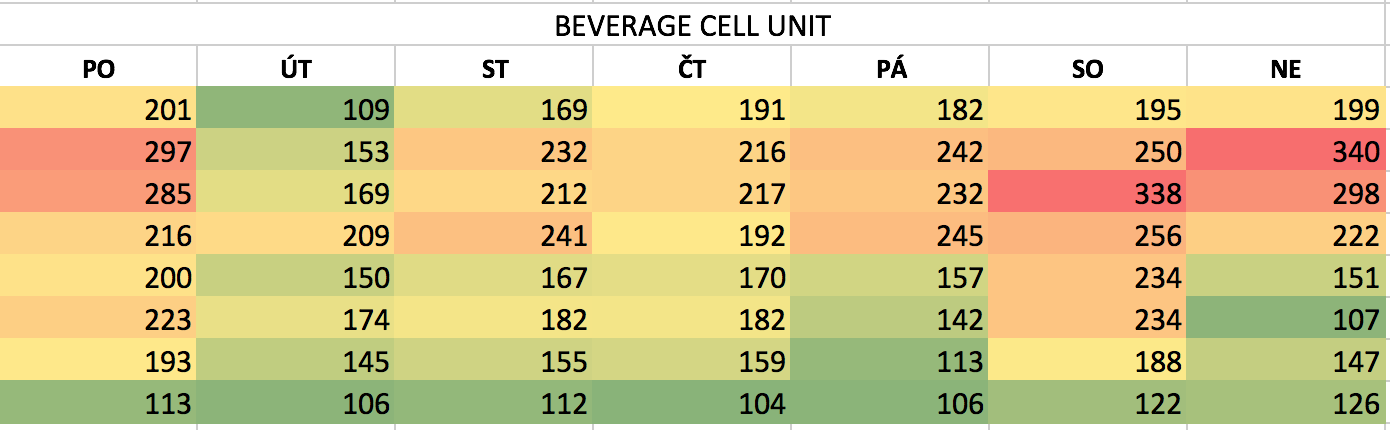Click the BEVERAGE CELL UNIT title cell
This screenshot has height=430, width=1390.
click(x=692, y=25)
